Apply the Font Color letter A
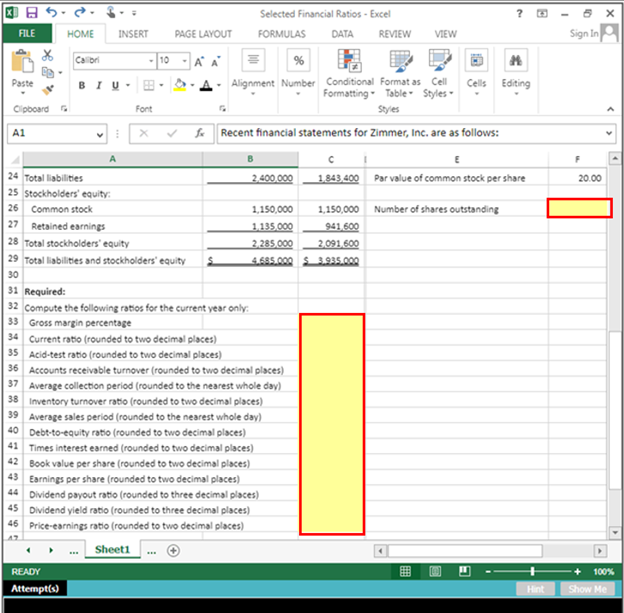The width and height of the screenshot is (624, 613). [206, 85]
